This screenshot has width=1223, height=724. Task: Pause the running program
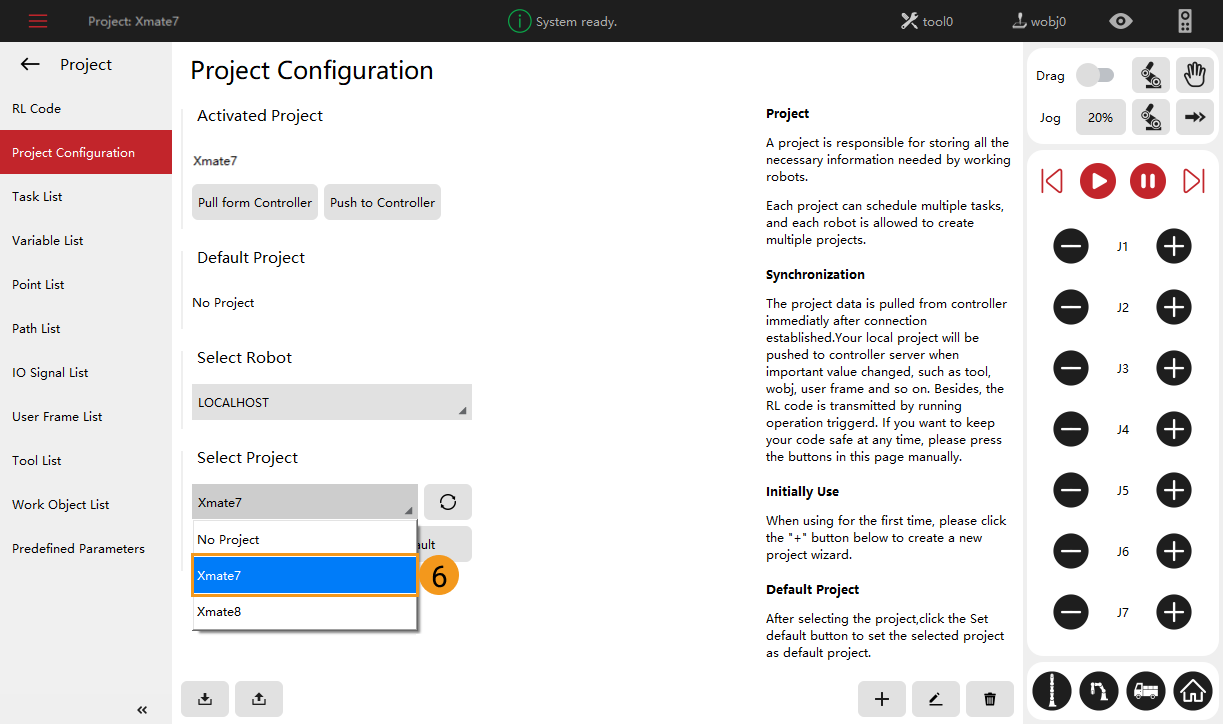(x=1148, y=181)
